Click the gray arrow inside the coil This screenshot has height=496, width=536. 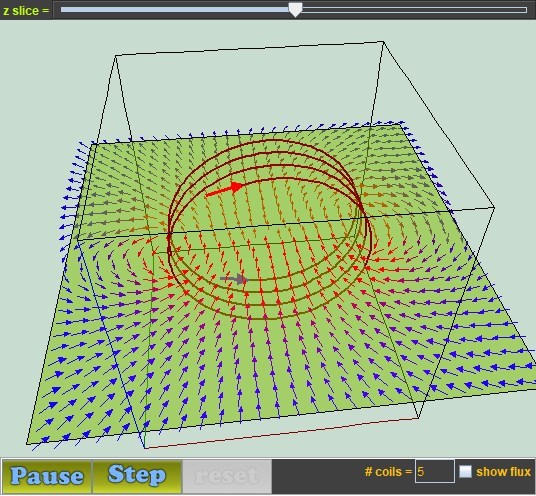[x=234, y=279]
